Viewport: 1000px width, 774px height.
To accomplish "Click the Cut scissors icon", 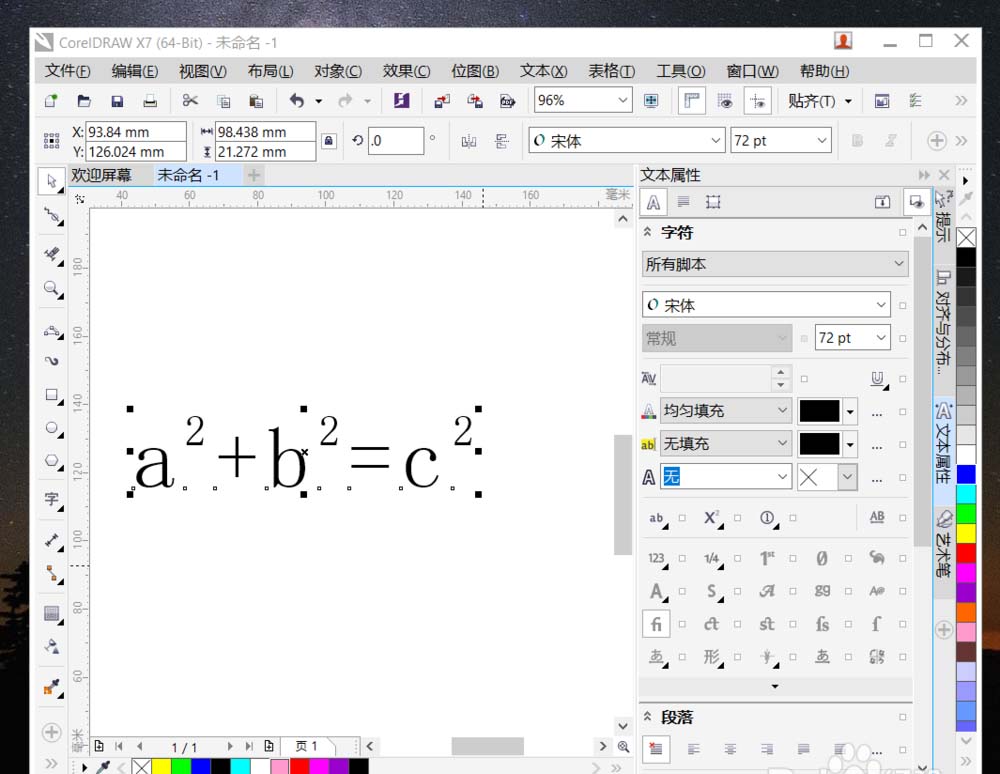I will (190, 101).
